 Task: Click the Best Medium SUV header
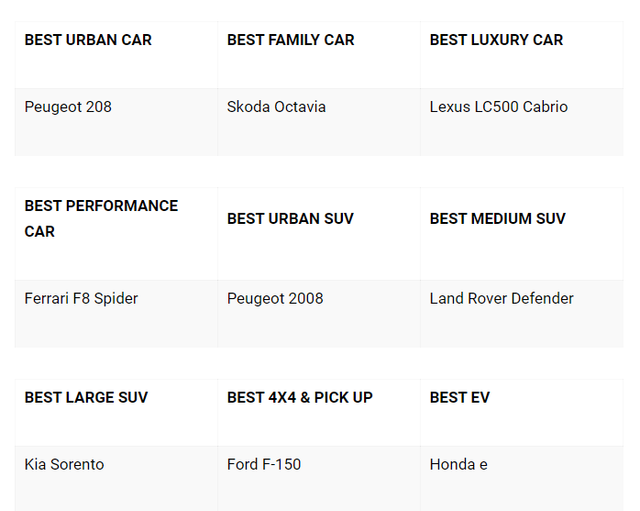(497, 218)
